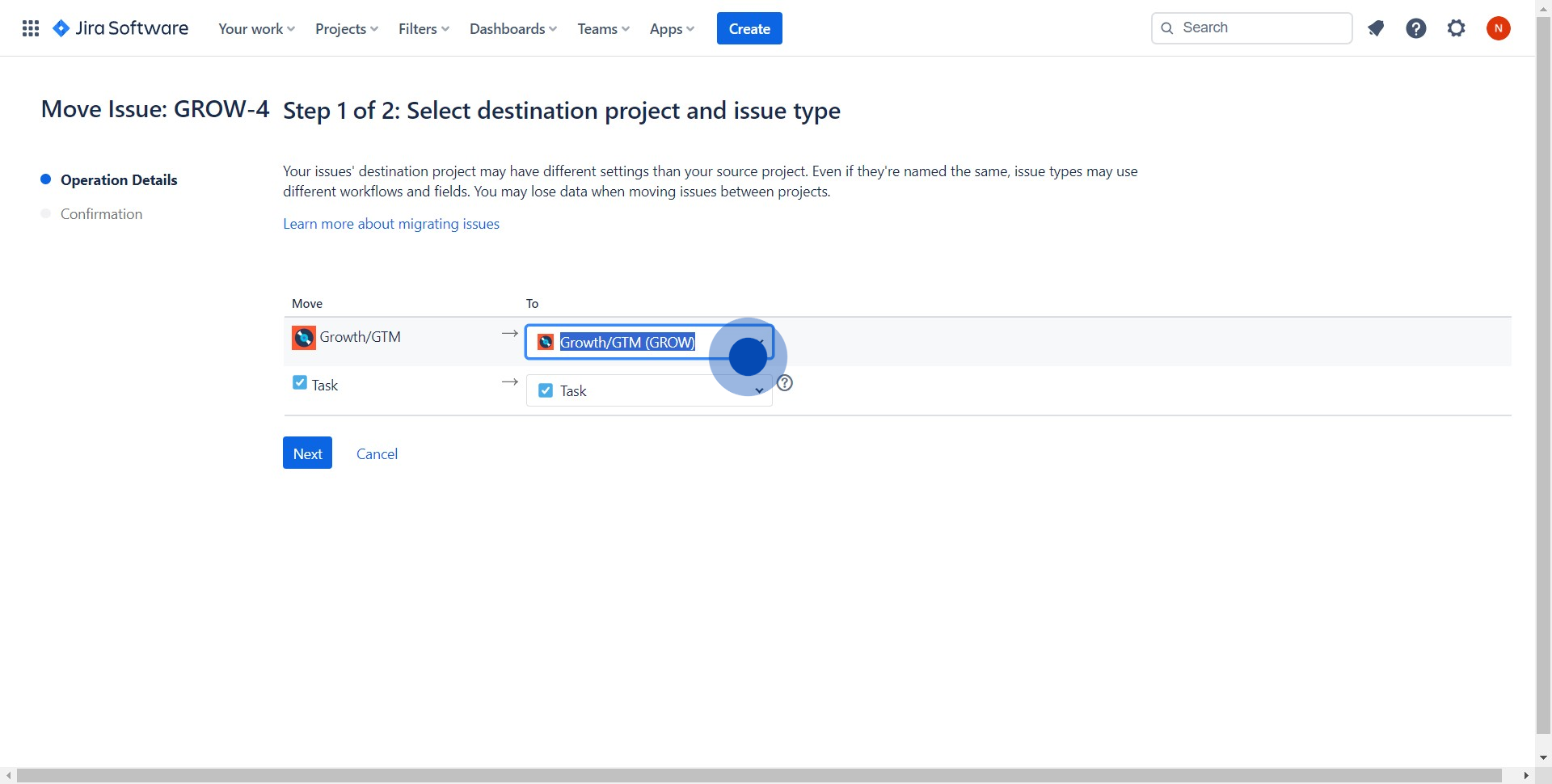
Task: Expand Your work menu
Action: click(x=256, y=29)
